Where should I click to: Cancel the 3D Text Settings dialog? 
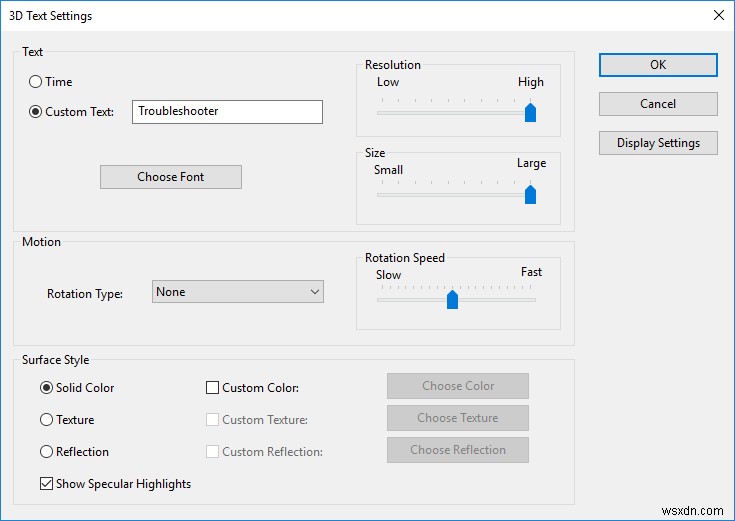click(658, 104)
